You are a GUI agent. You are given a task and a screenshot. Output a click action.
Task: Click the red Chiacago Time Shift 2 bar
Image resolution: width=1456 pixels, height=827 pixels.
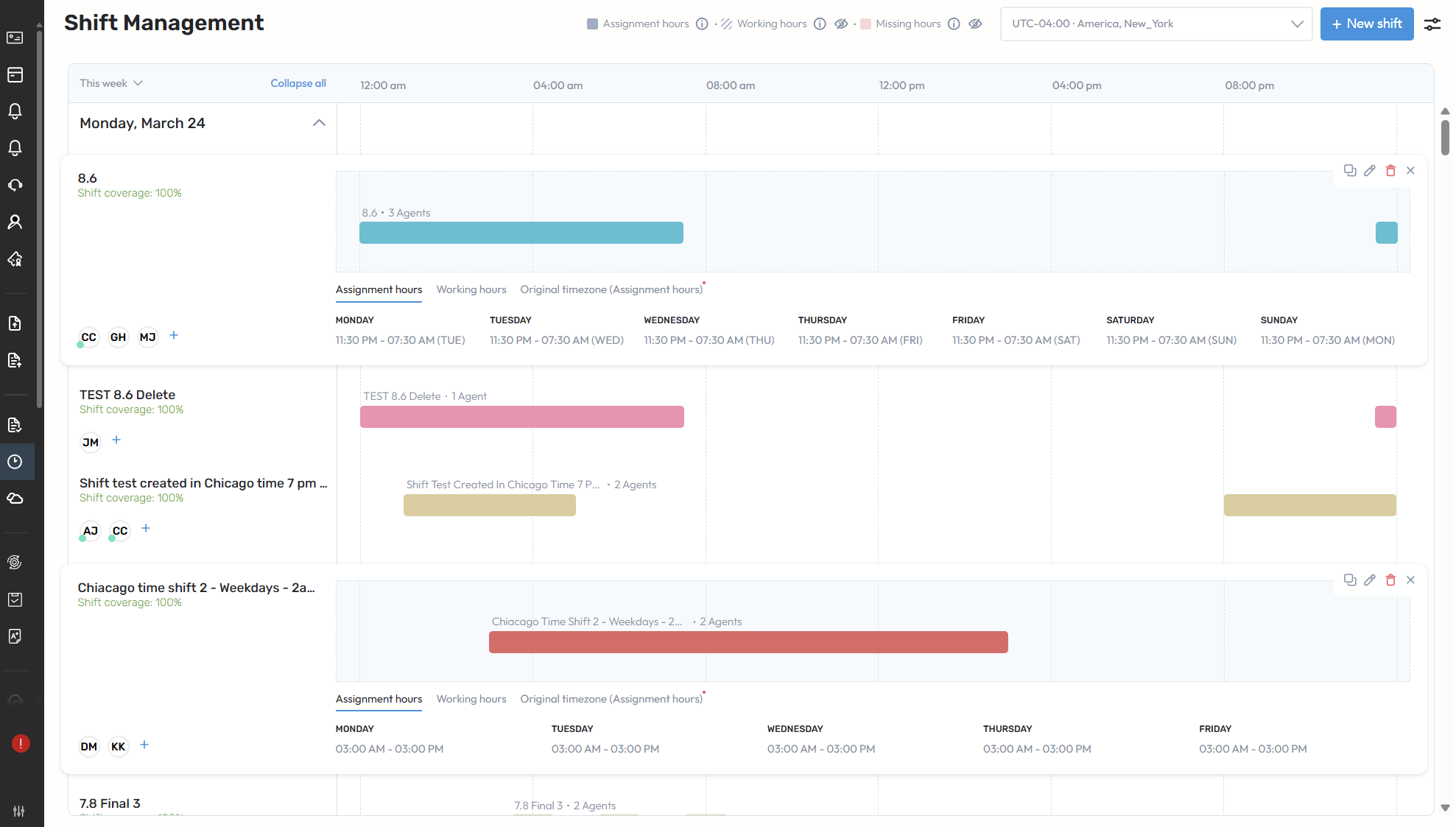click(x=748, y=642)
